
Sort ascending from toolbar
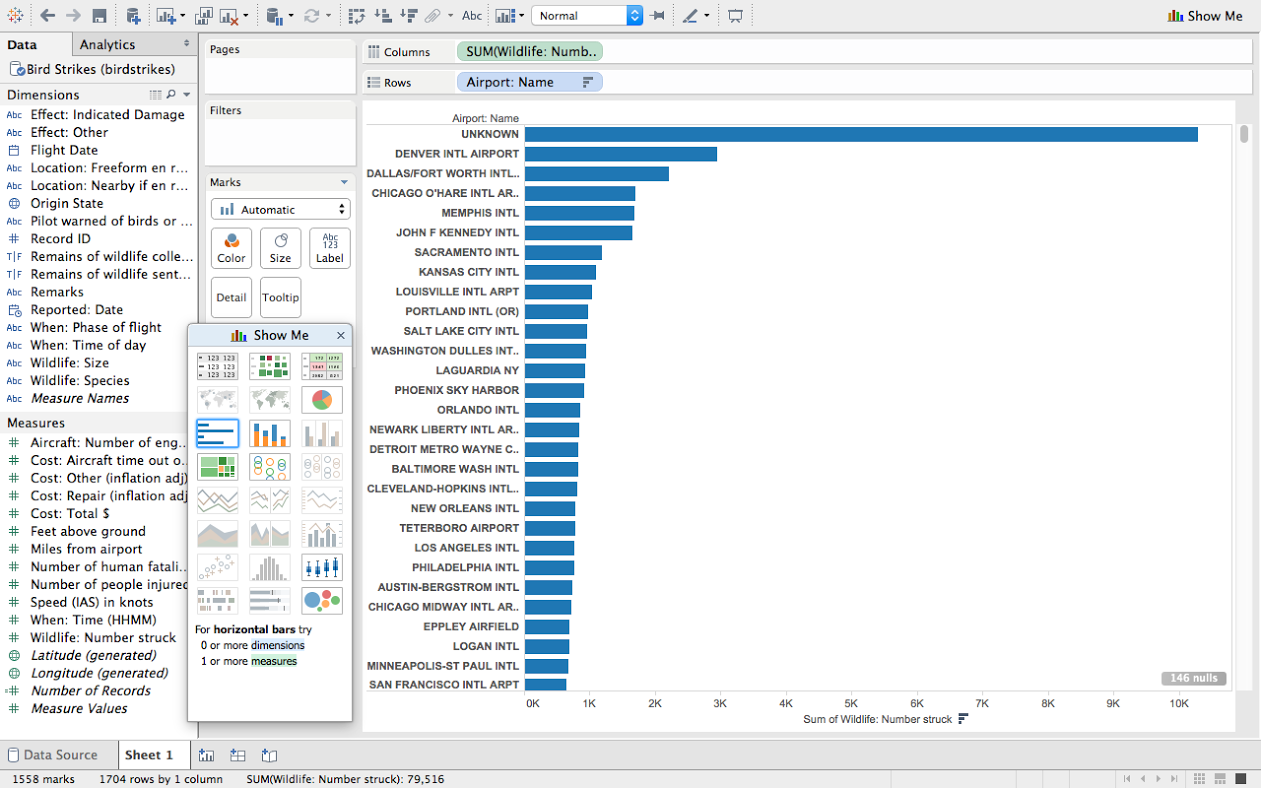click(x=383, y=16)
